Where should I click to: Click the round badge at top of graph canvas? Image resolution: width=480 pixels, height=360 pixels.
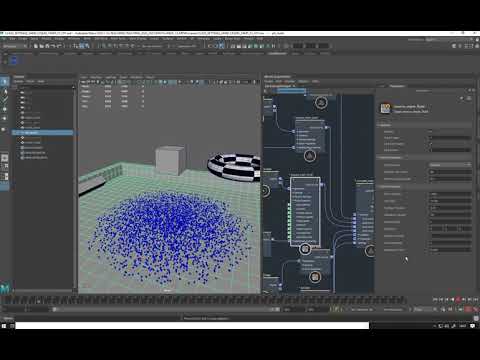(x=321, y=103)
